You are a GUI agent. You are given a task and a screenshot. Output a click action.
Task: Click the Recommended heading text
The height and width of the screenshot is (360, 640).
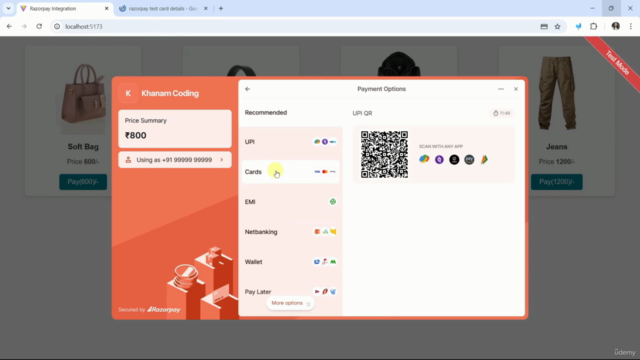pyautogui.click(x=266, y=113)
